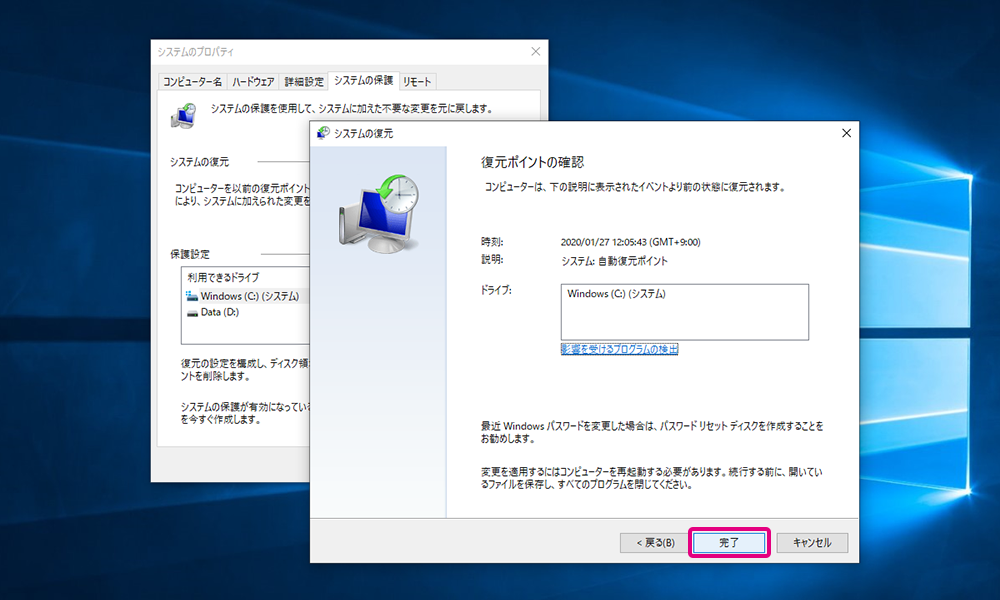Click the timestamp 2020/01/27 12:05:43 (GMT+9:00)
1000x600 pixels.
point(630,242)
